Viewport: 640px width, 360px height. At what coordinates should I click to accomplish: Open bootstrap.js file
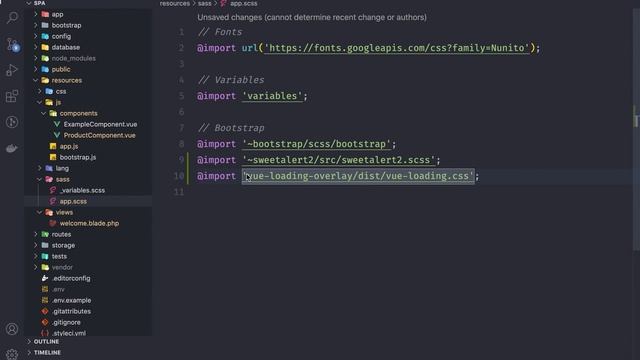pyautogui.click(x=78, y=158)
